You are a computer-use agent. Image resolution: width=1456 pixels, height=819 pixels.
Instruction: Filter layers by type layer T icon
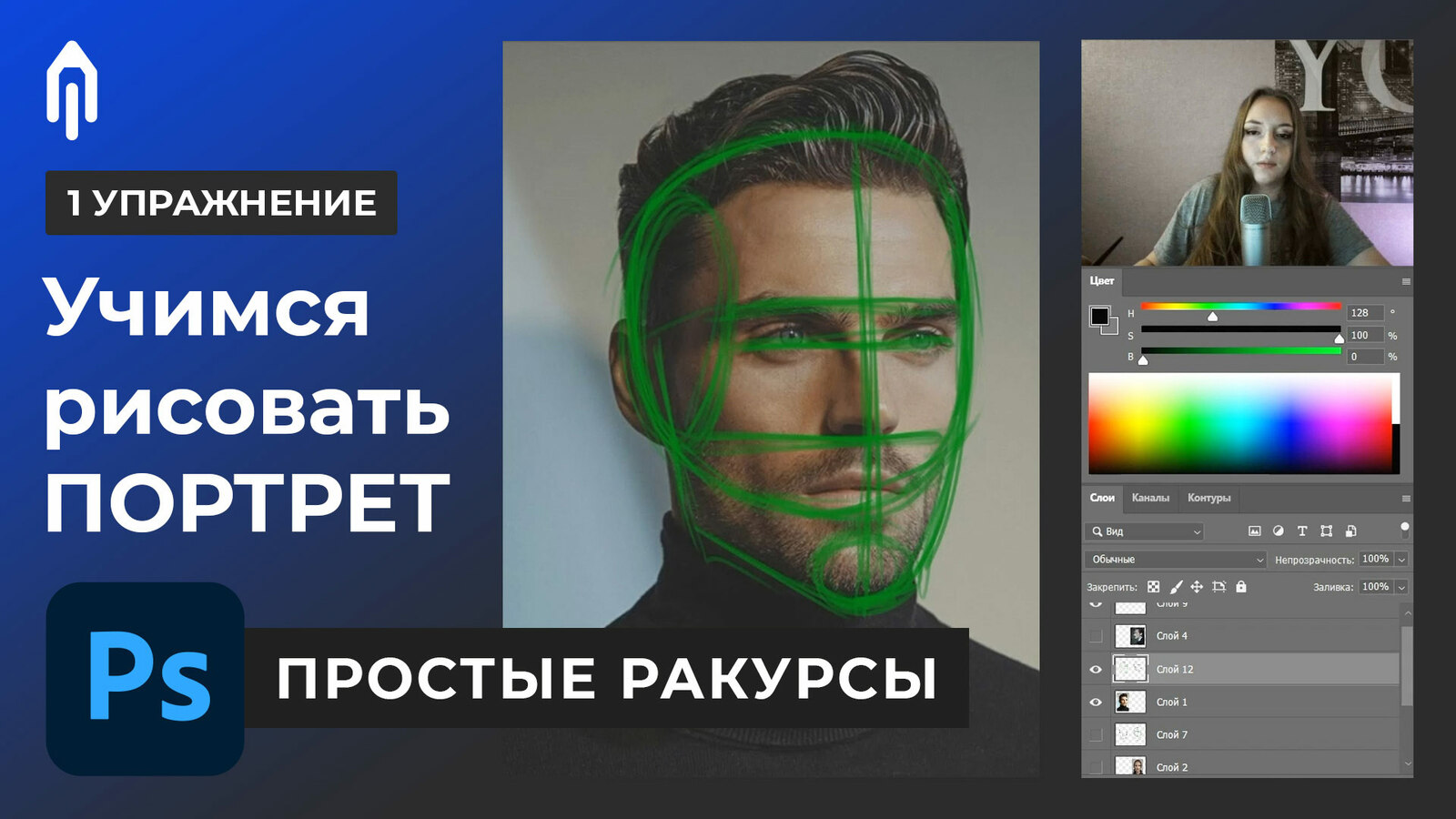click(x=1301, y=531)
